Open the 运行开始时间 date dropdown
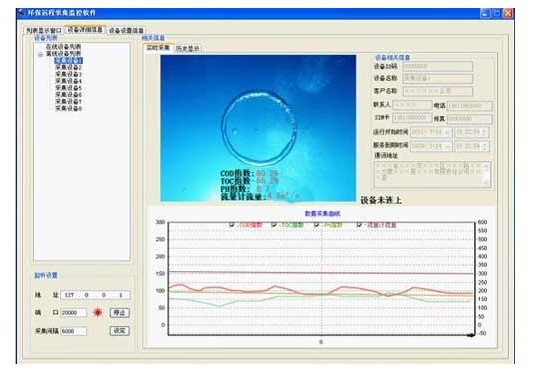The width and height of the screenshot is (548, 373). 448,132
